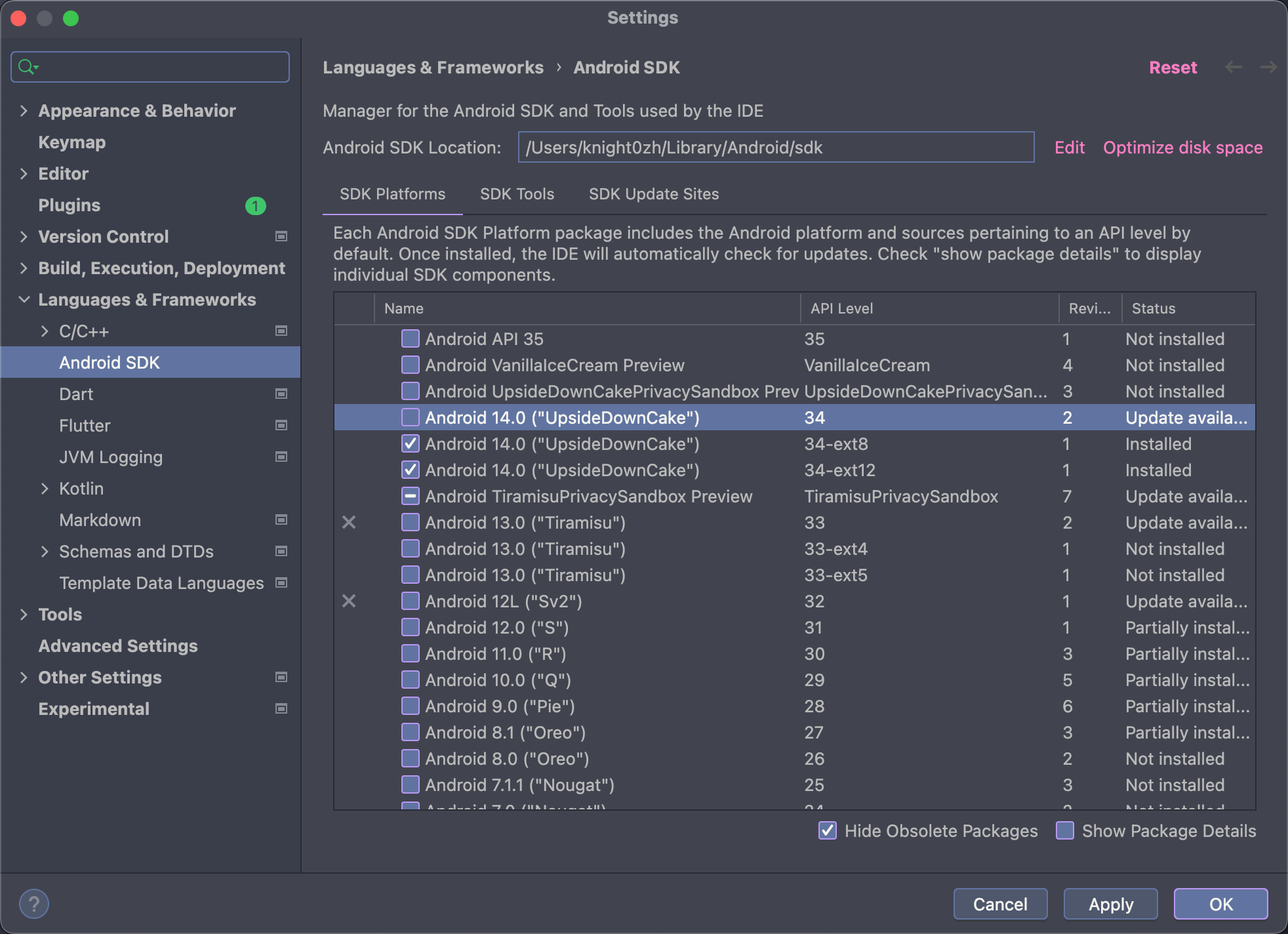Click the search magnifier icon in settings
This screenshot has height=934, width=1288.
tap(28, 67)
